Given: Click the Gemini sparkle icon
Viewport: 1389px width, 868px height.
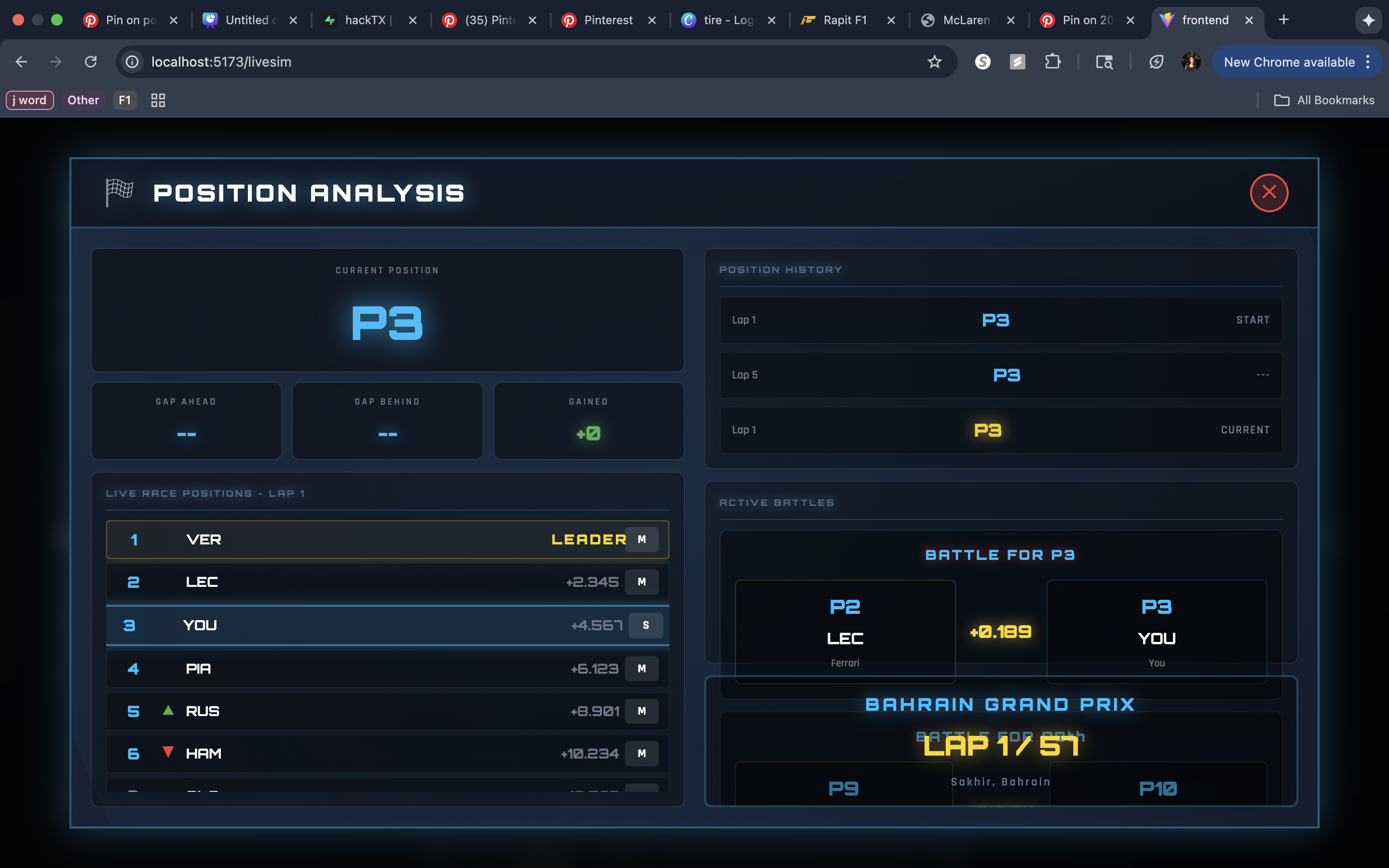Looking at the screenshot, I should 1368,20.
